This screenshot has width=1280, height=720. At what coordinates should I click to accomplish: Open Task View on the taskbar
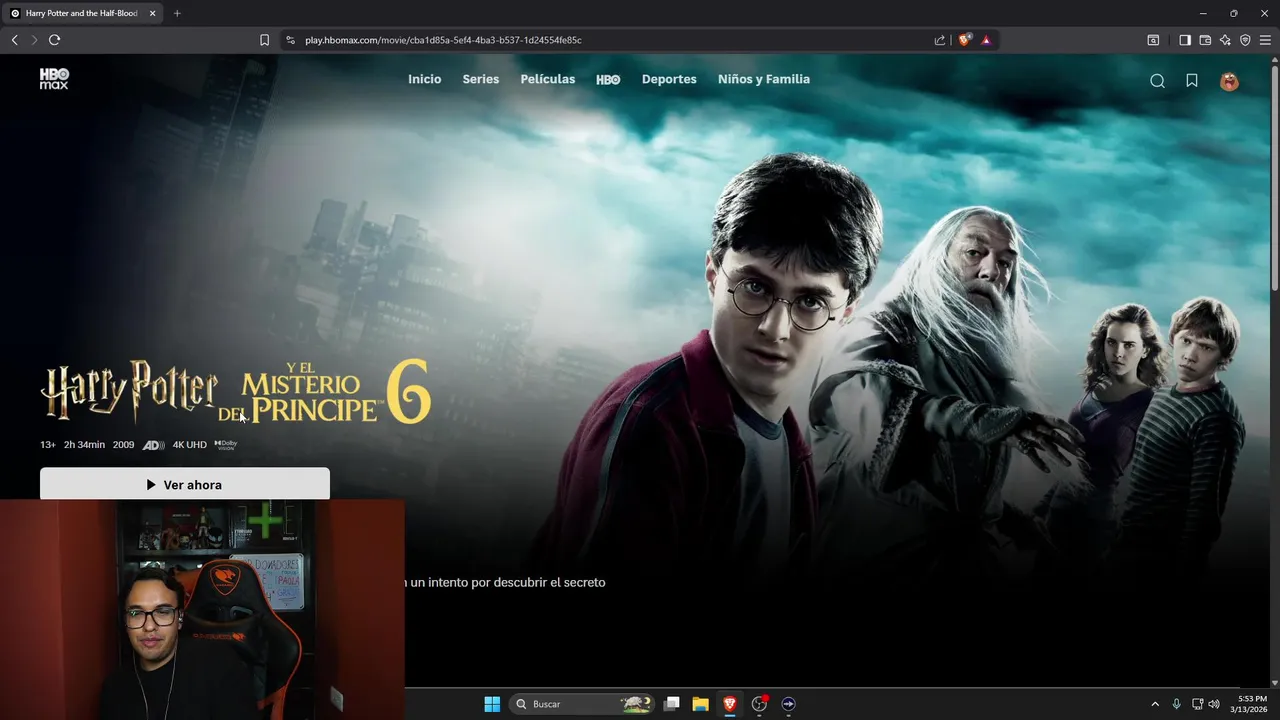click(x=672, y=704)
